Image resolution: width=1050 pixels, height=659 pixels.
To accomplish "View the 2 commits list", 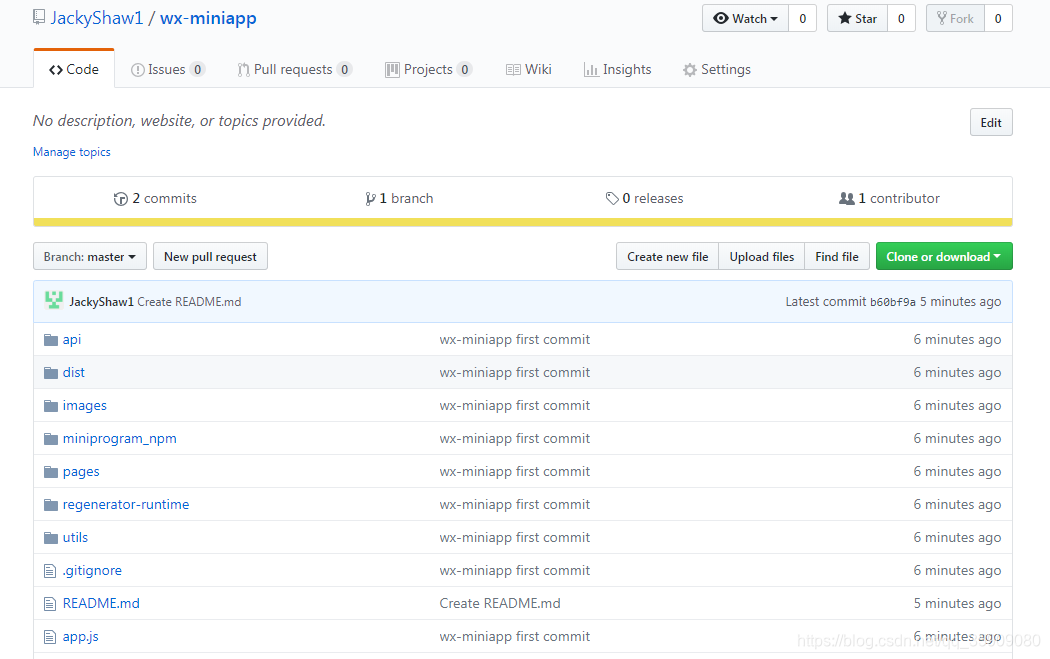I will pos(155,198).
